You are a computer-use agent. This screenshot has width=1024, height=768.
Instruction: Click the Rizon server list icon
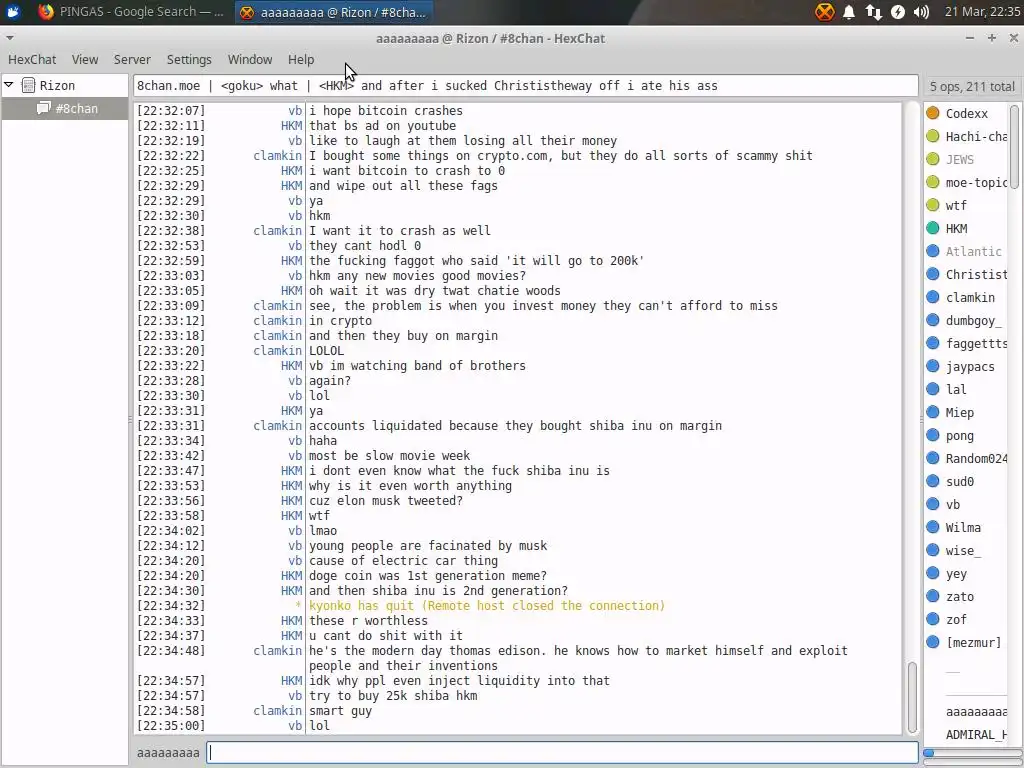click(x=28, y=85)
